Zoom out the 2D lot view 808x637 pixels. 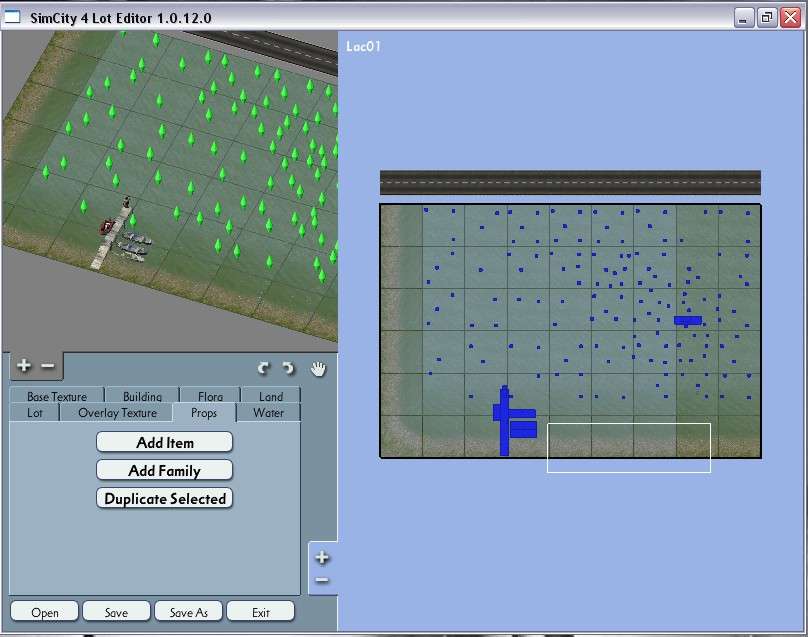tap(322, 581)
